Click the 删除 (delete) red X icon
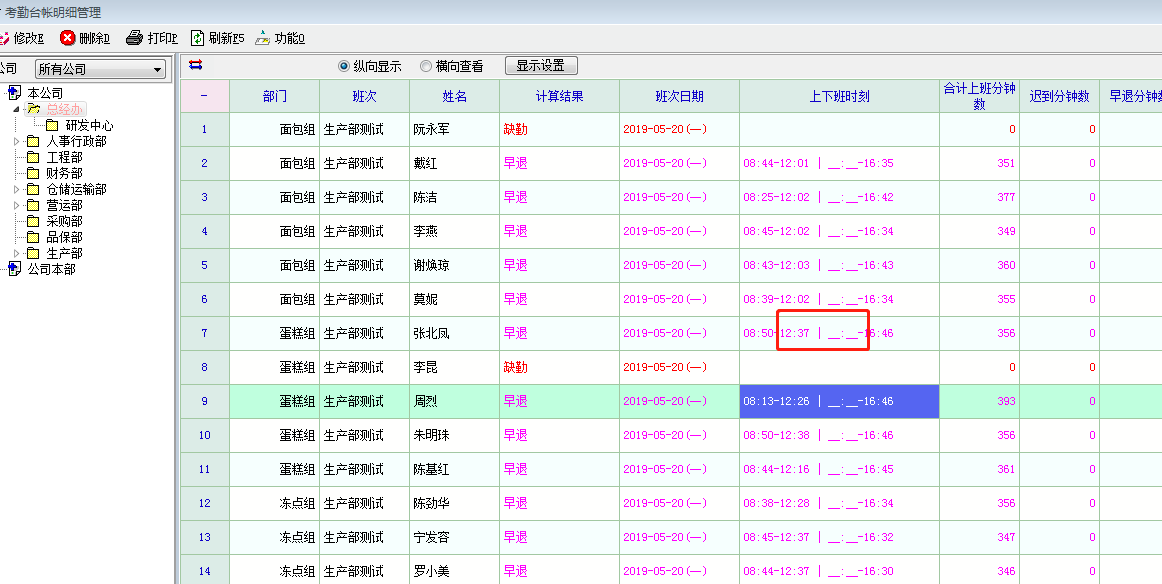Screen dimensions: 1162x584 click(68, 38)
